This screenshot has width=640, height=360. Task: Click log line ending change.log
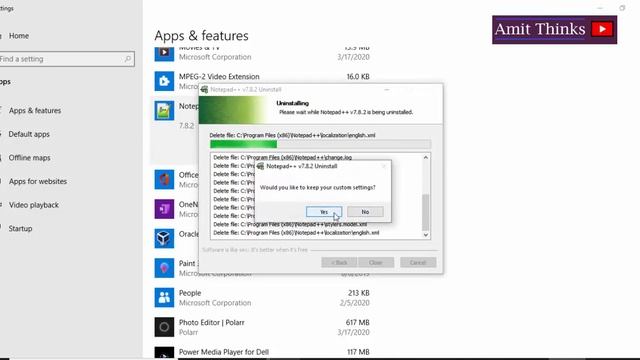(282, 157)
